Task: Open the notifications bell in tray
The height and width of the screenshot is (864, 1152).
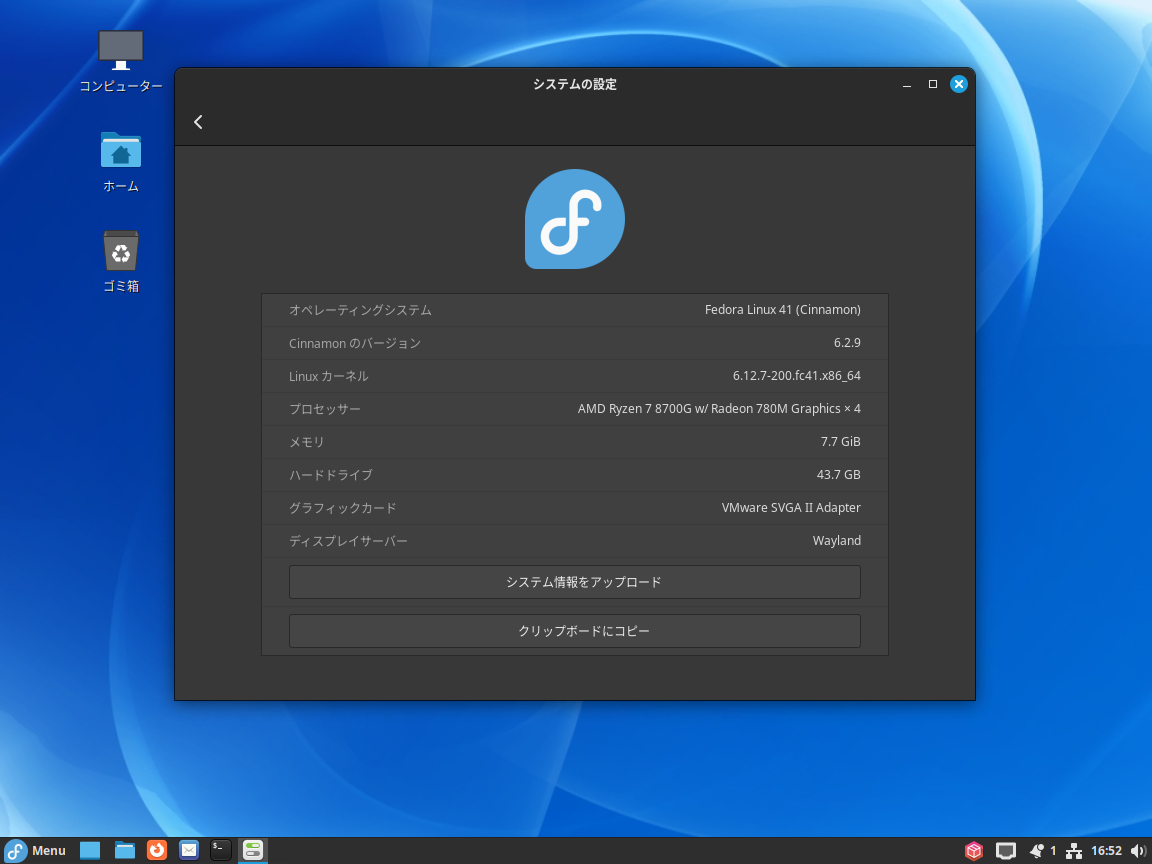Action: point(1037,851)
